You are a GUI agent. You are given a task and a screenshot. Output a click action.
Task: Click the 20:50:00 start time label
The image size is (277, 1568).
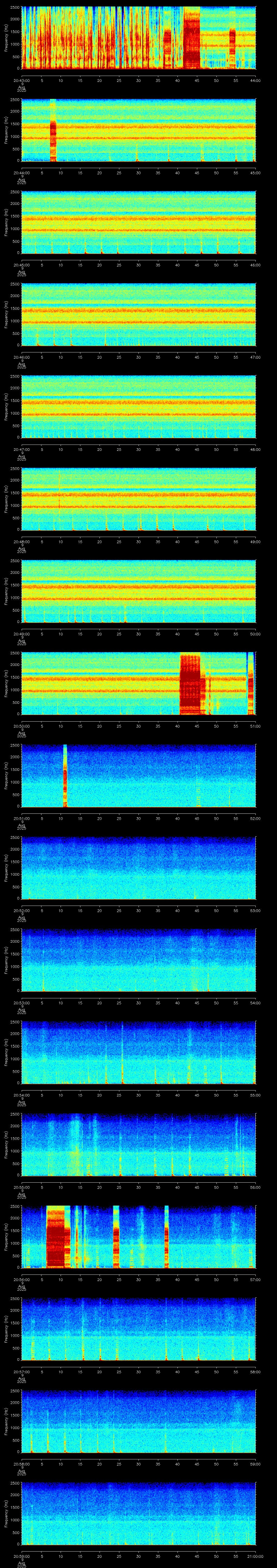click(x=22, y=726)
